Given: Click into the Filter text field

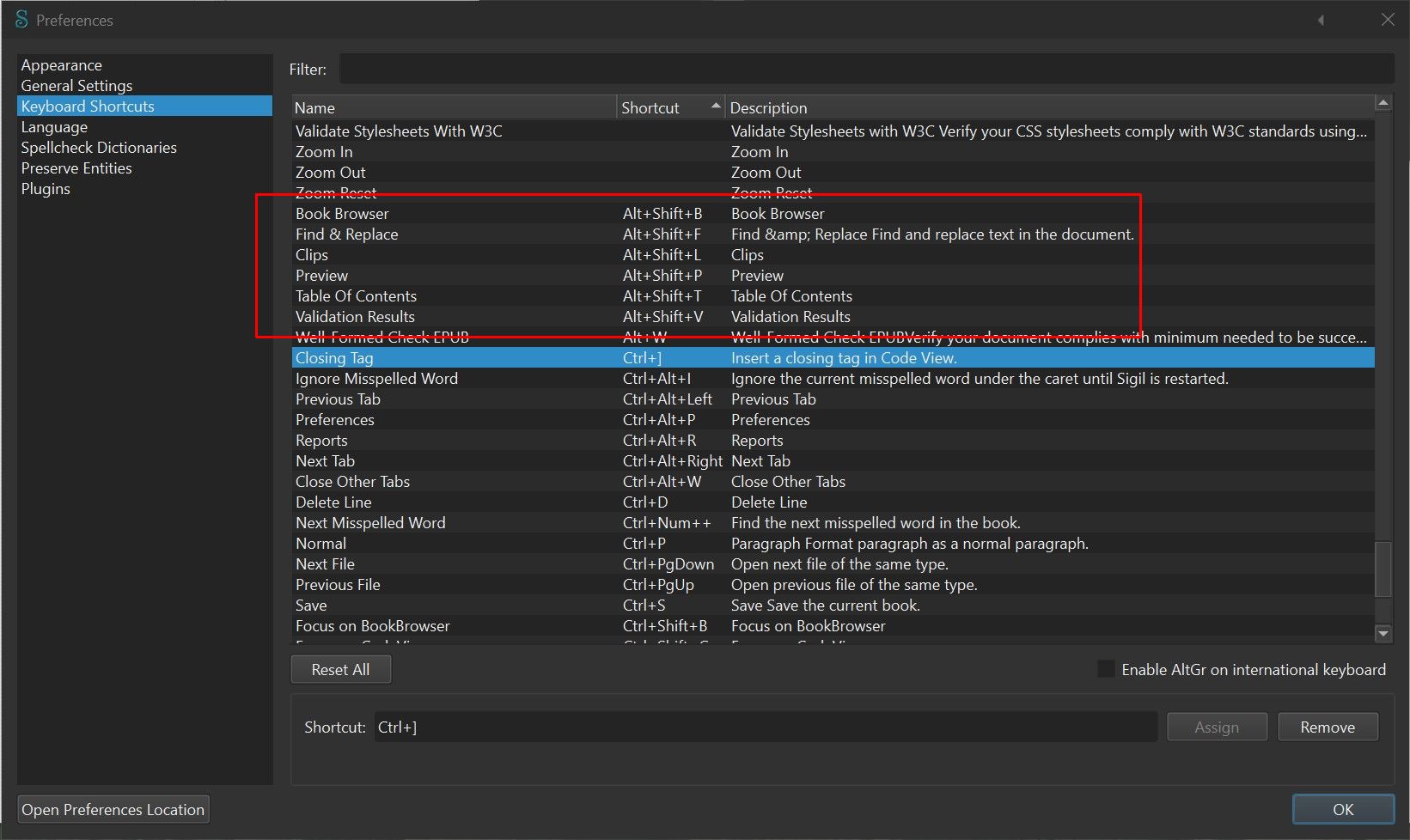Looking at the screenshot, I should (866, 70).
